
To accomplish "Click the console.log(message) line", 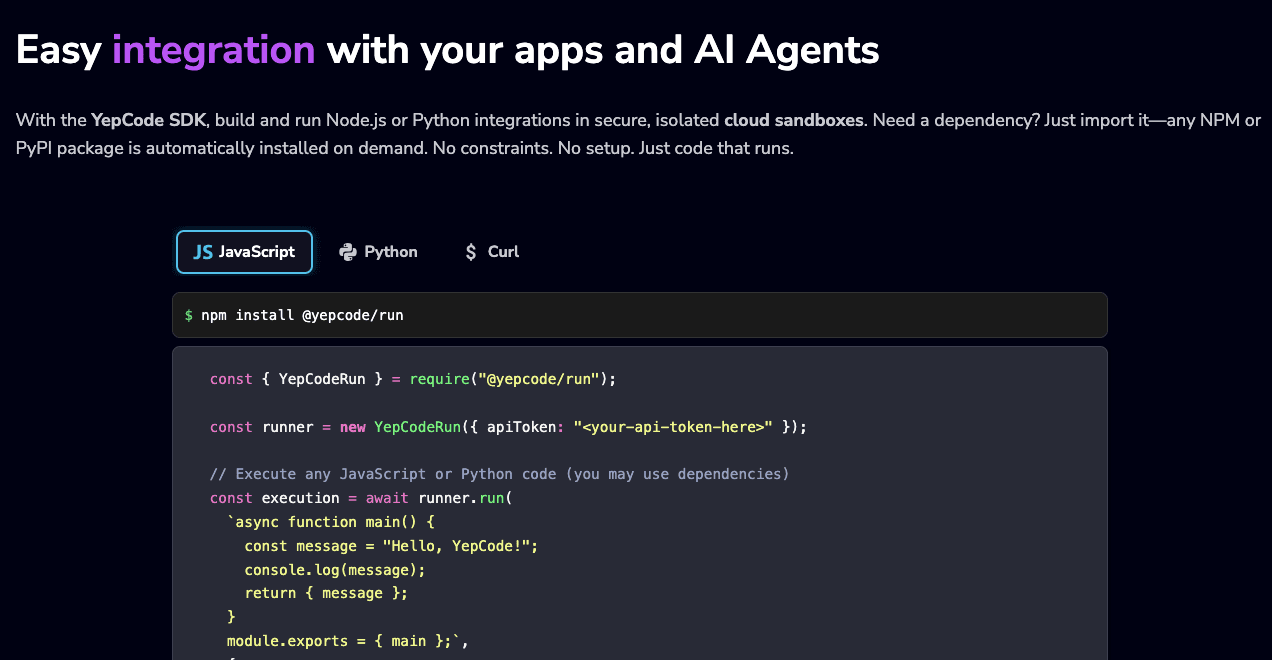I will [x=335, y=570].
